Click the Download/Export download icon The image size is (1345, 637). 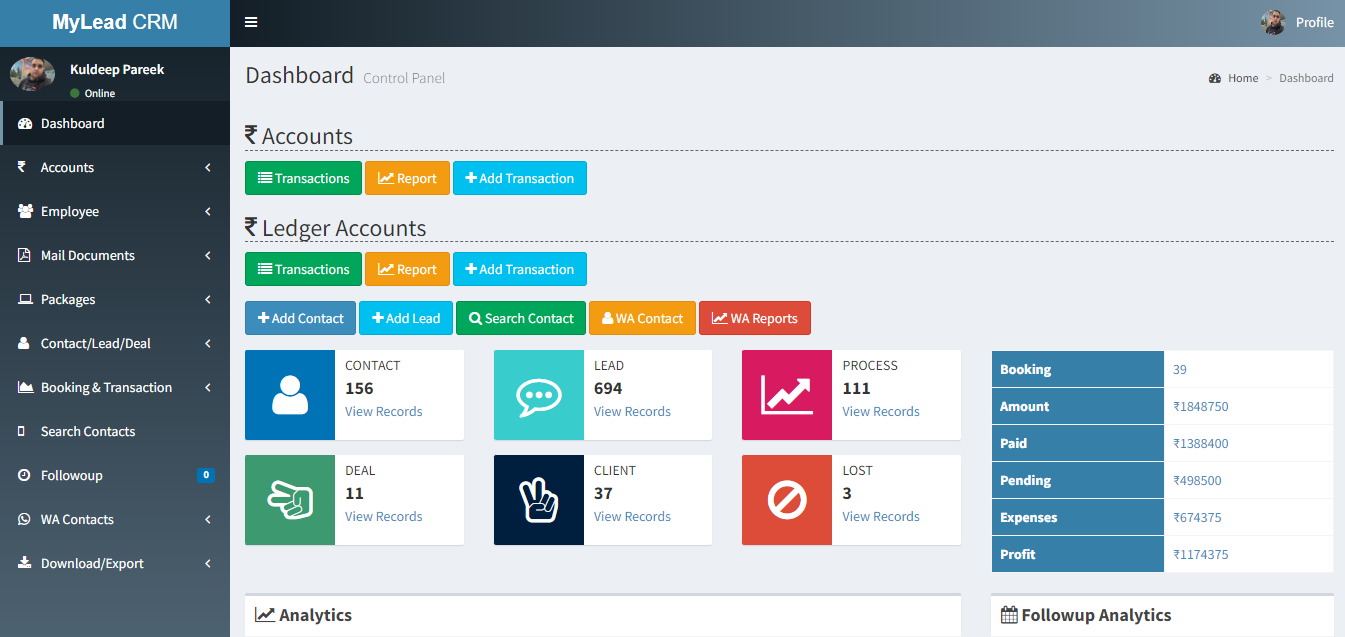(x=24, y=564)
